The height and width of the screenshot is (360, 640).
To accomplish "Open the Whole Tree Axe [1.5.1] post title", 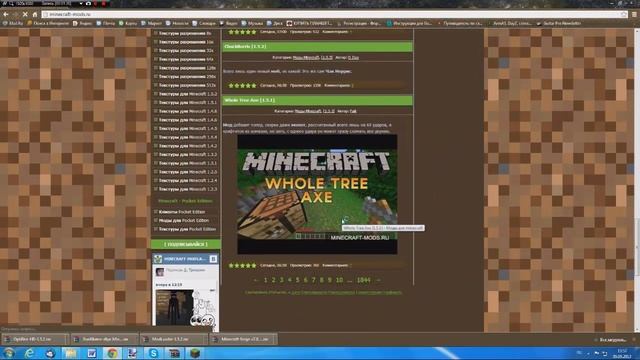I will click(x=249, y=100).
